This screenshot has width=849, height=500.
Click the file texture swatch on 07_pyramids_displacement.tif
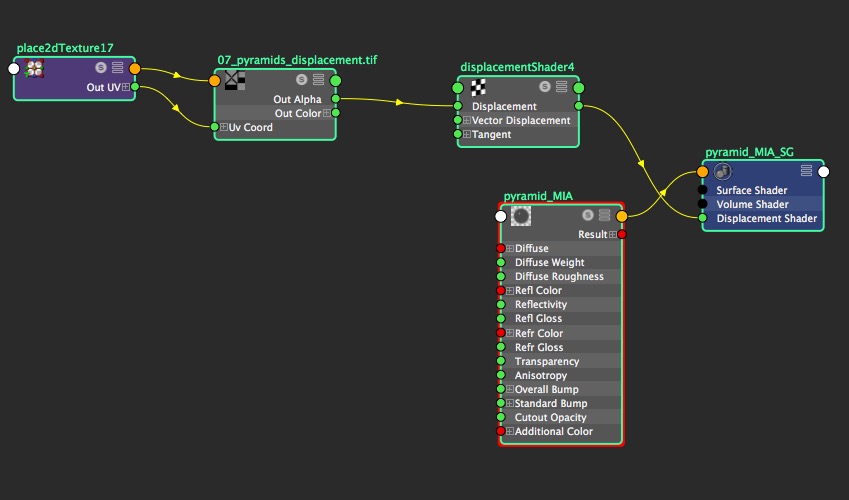[x=235, y=80]
